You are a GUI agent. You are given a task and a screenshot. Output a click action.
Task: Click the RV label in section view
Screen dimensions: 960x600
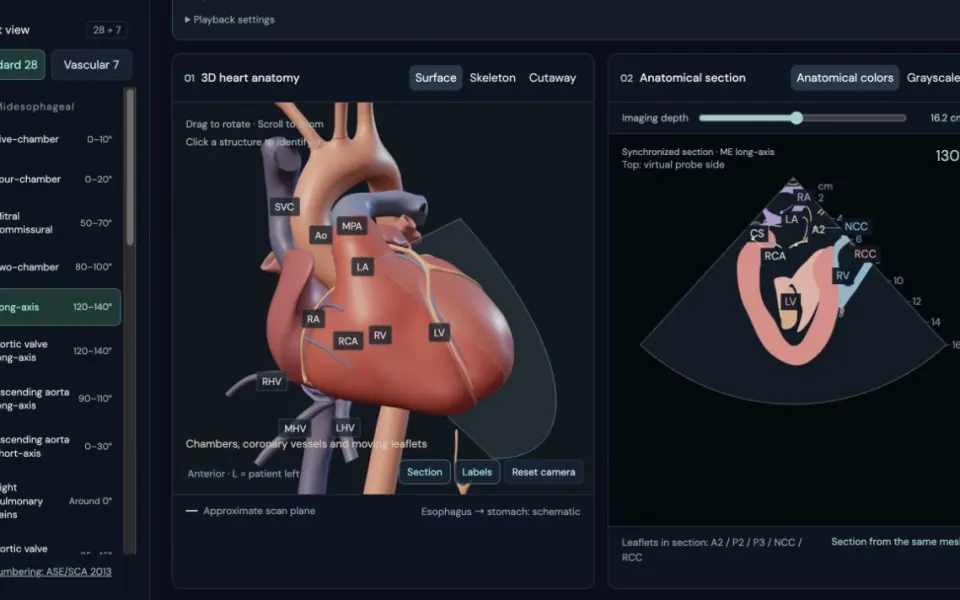[843, 276]
